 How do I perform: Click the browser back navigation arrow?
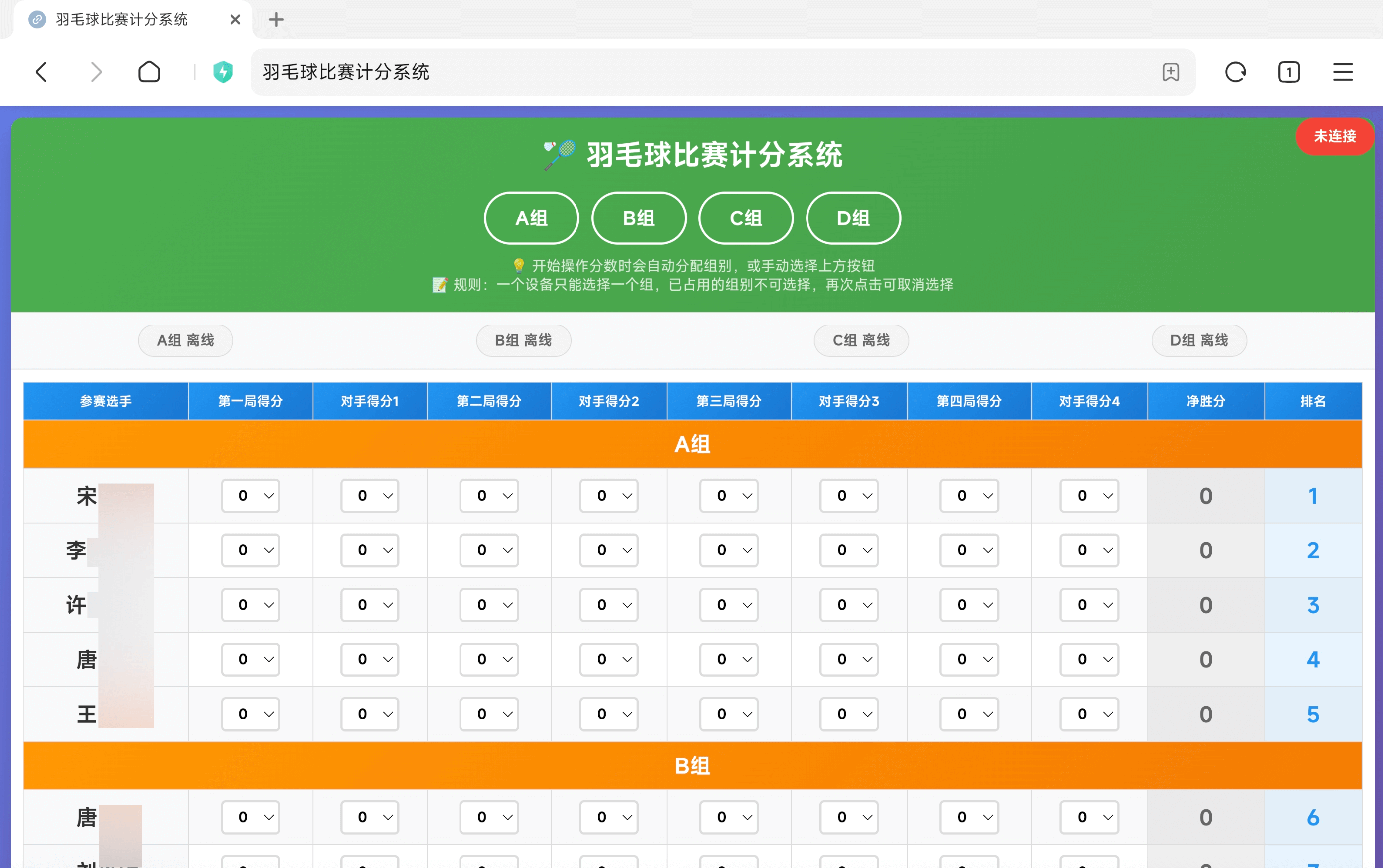point(41,72)
